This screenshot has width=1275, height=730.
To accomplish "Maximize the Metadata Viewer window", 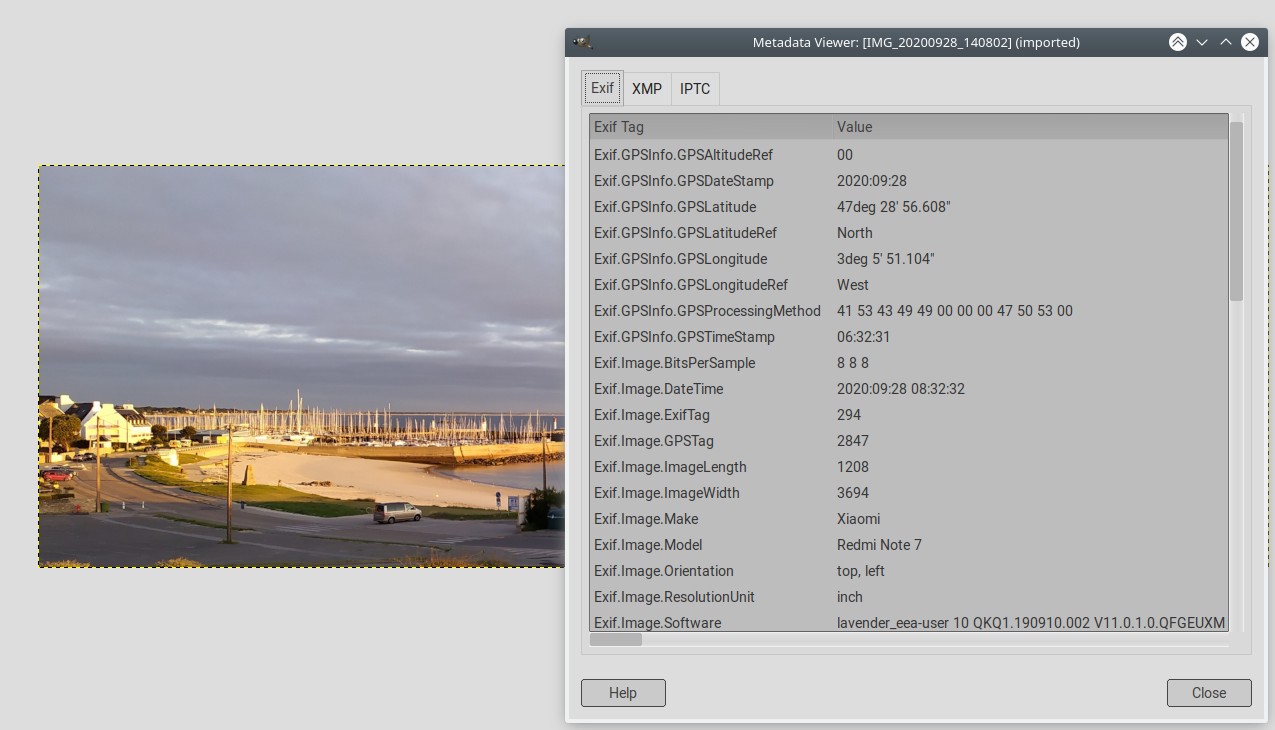I will tap(1226, 43).
